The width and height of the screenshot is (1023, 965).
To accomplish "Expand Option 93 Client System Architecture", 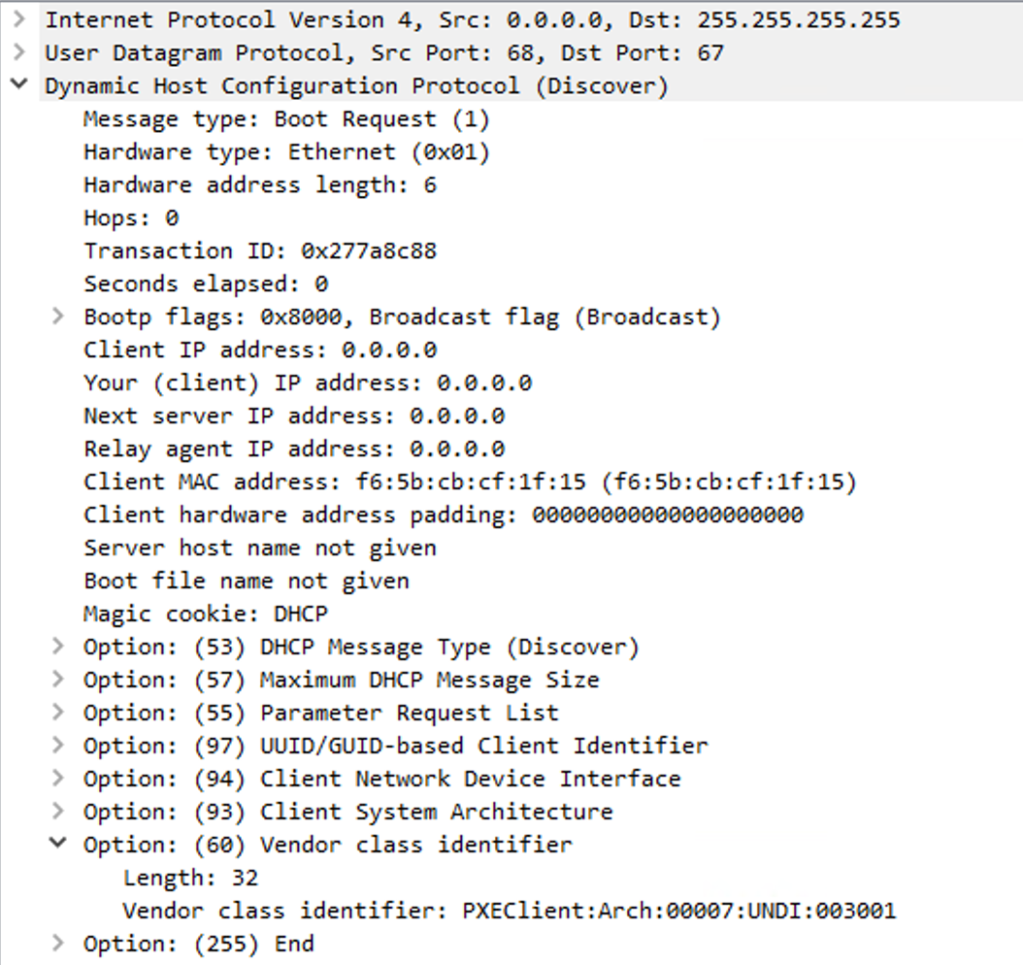I will coord(59,812).
